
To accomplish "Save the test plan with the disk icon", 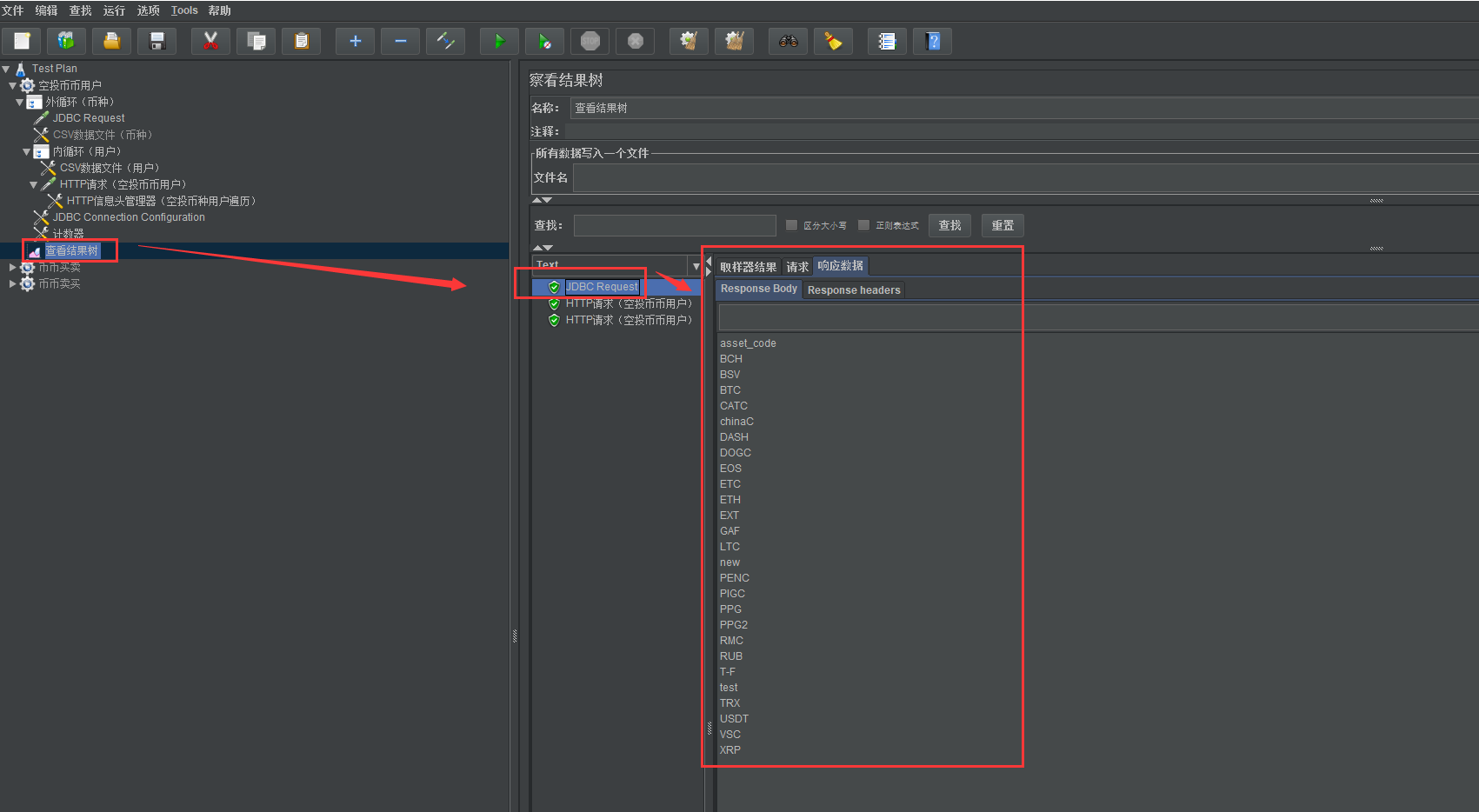I will pos(157,41).
